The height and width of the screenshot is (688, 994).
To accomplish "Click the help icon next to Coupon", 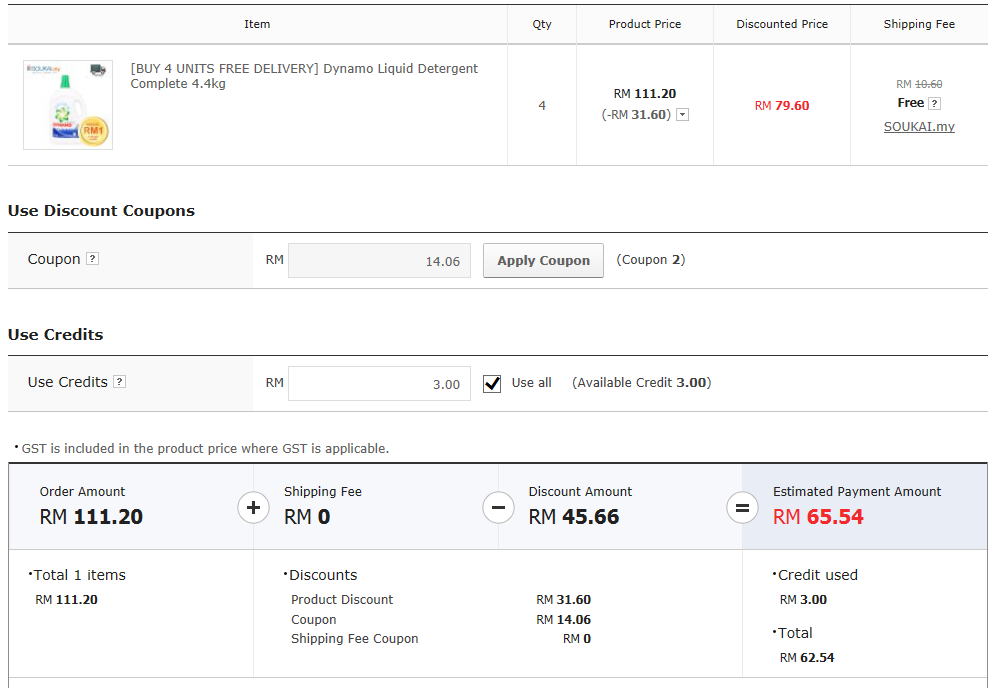I will click(x=92, y=259).
